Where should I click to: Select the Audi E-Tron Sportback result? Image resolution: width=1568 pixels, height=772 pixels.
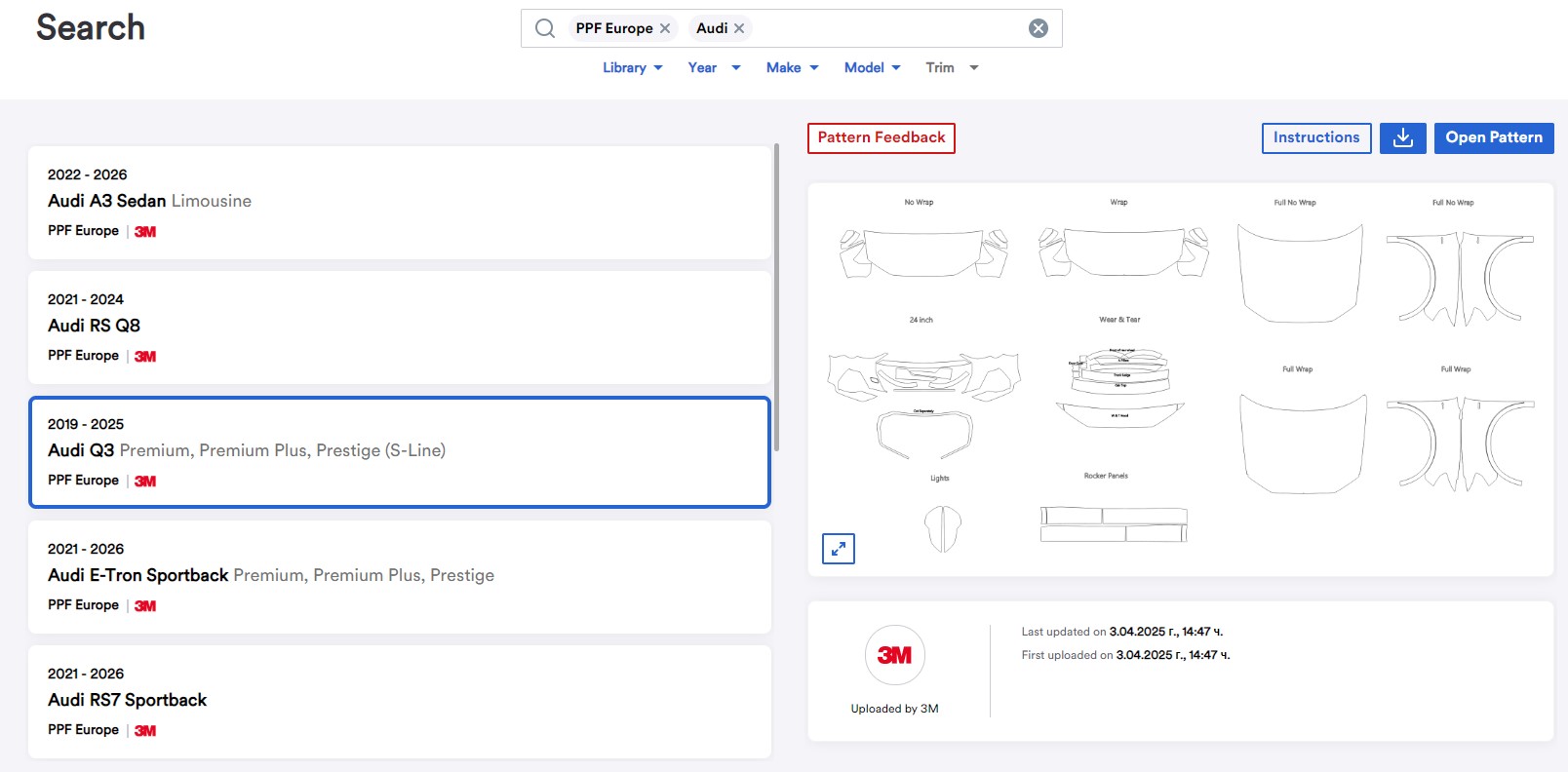click(x=400, y=577)
